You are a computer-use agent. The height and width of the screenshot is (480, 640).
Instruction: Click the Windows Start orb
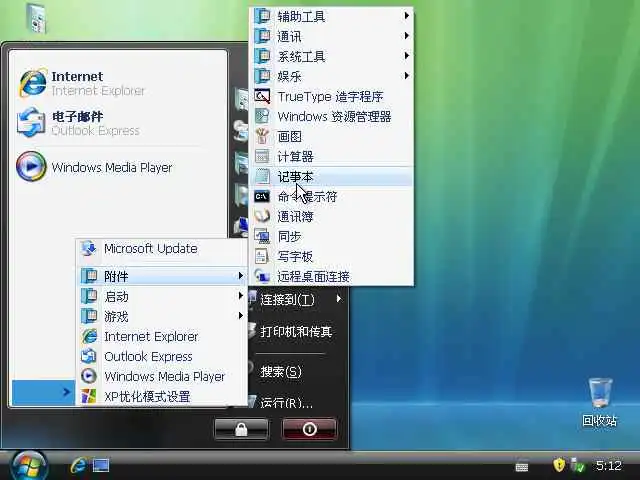(29, 465)
